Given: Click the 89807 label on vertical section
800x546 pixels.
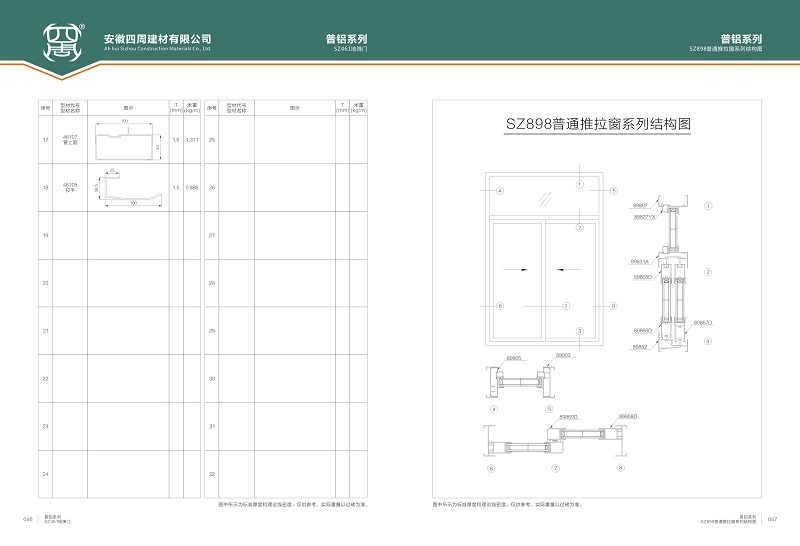Looking at the screenshot, I should [x=641, y=205].
